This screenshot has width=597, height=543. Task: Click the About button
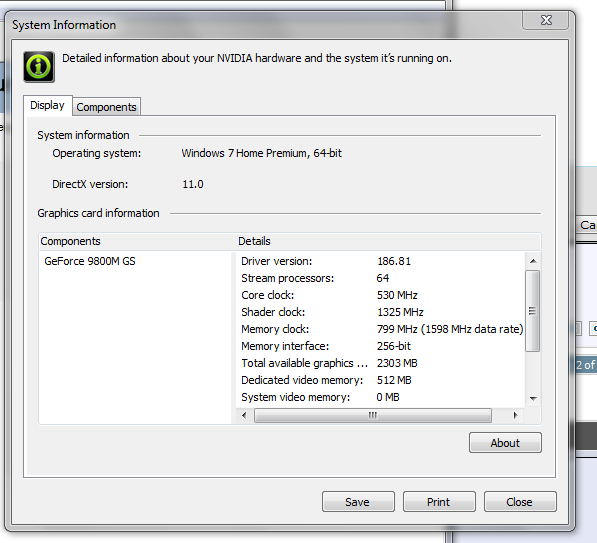(505, 443)
